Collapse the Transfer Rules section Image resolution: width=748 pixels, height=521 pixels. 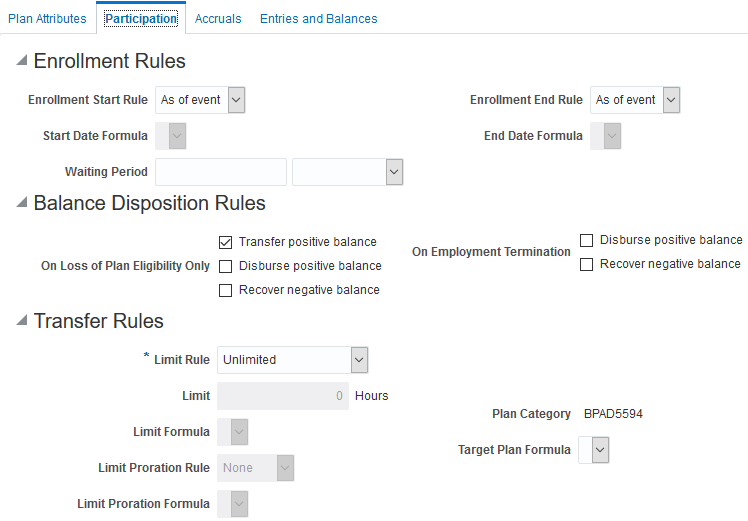click(x=22, y=322)
